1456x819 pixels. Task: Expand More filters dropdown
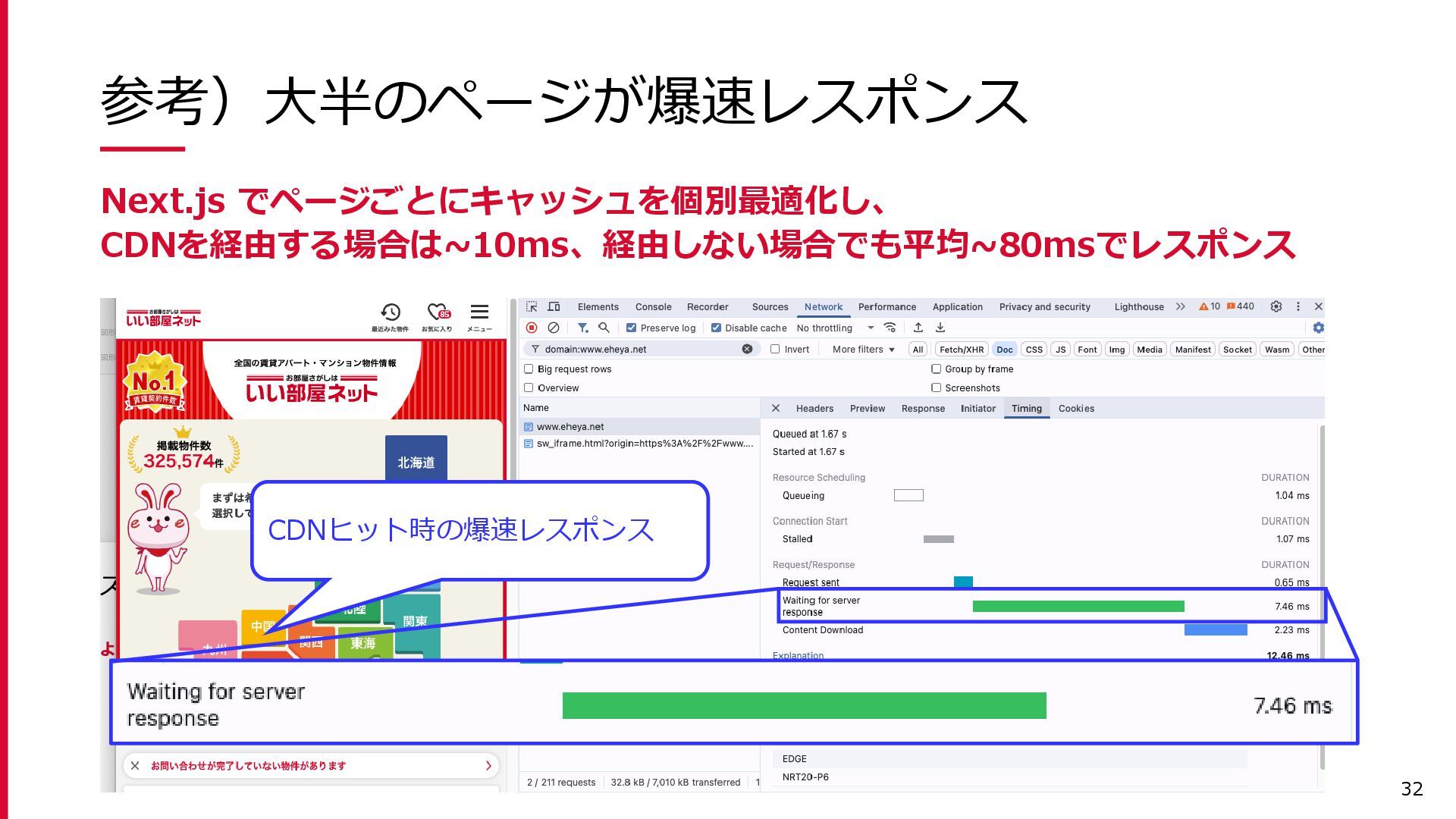point(863,349)
